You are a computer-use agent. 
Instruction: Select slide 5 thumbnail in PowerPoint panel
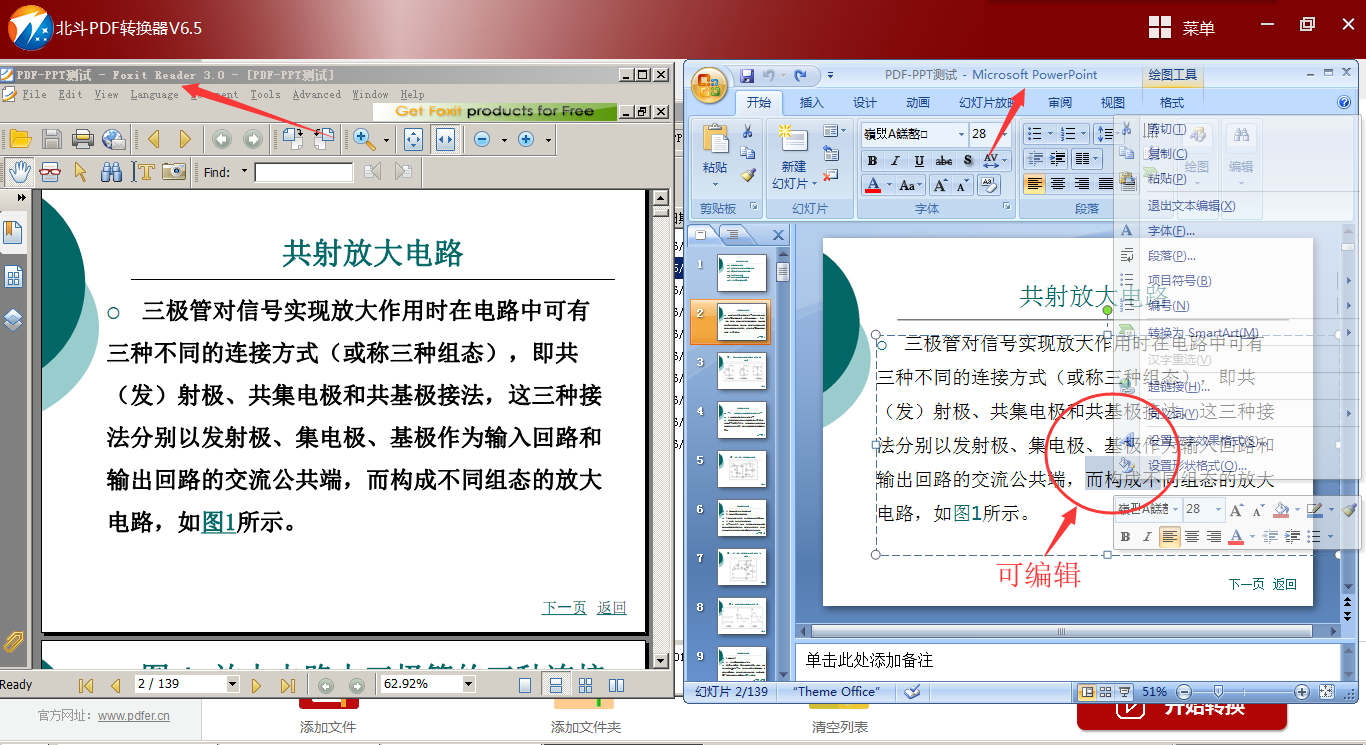[742, 469]
